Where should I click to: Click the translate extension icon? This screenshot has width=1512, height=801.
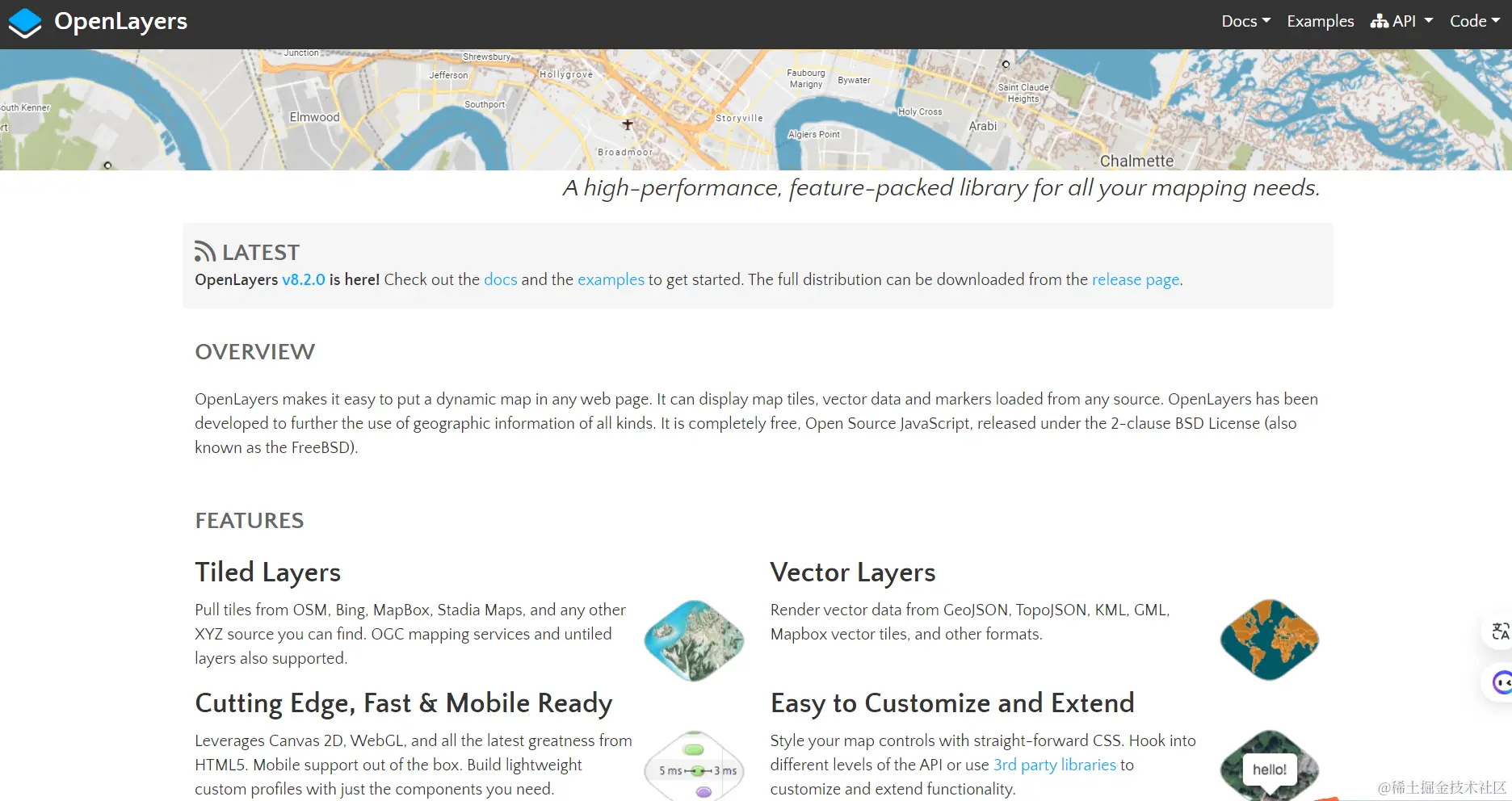point(1500,631)
